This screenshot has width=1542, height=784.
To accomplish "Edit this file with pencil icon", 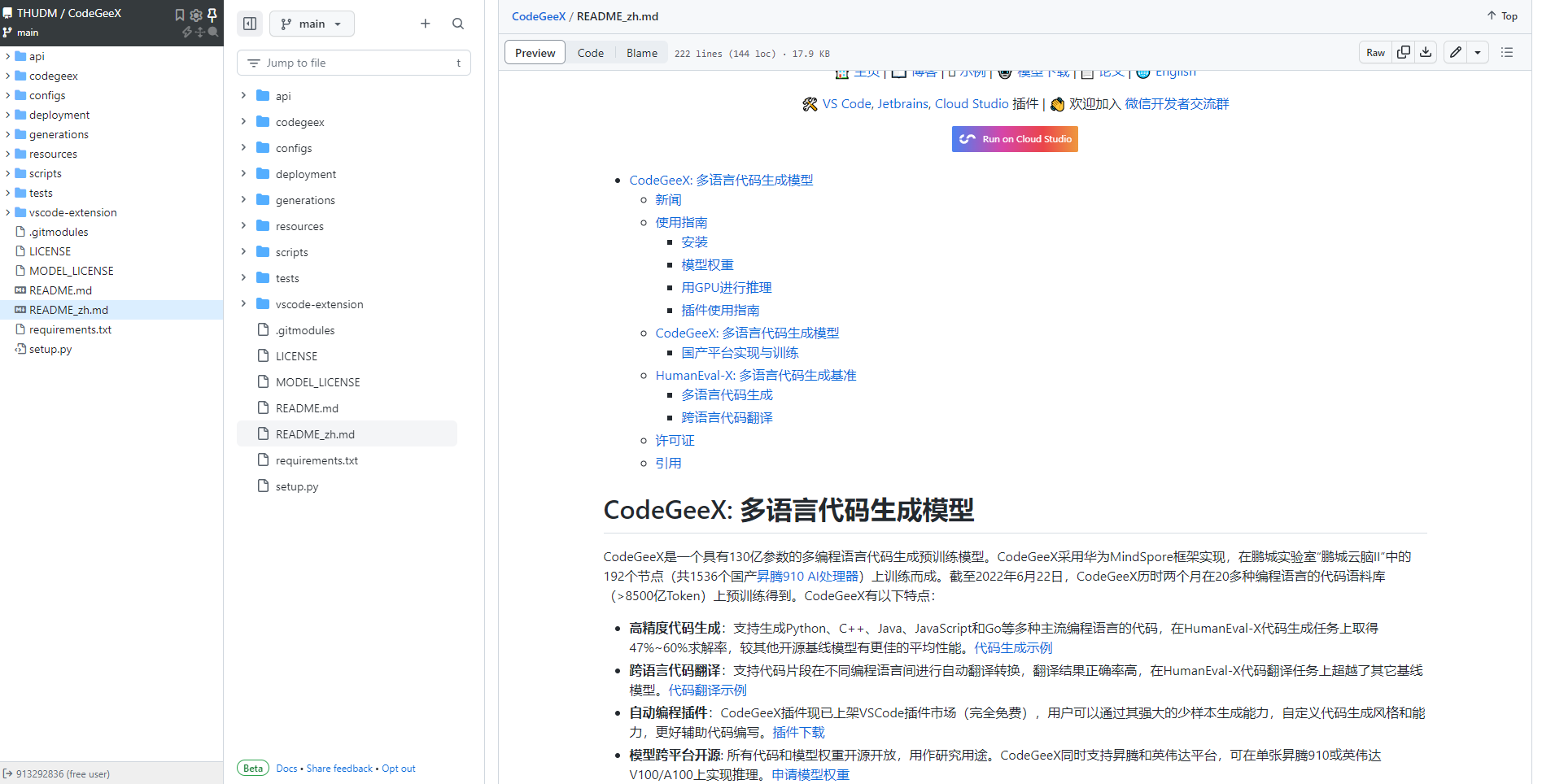I will pos(1456,52).
